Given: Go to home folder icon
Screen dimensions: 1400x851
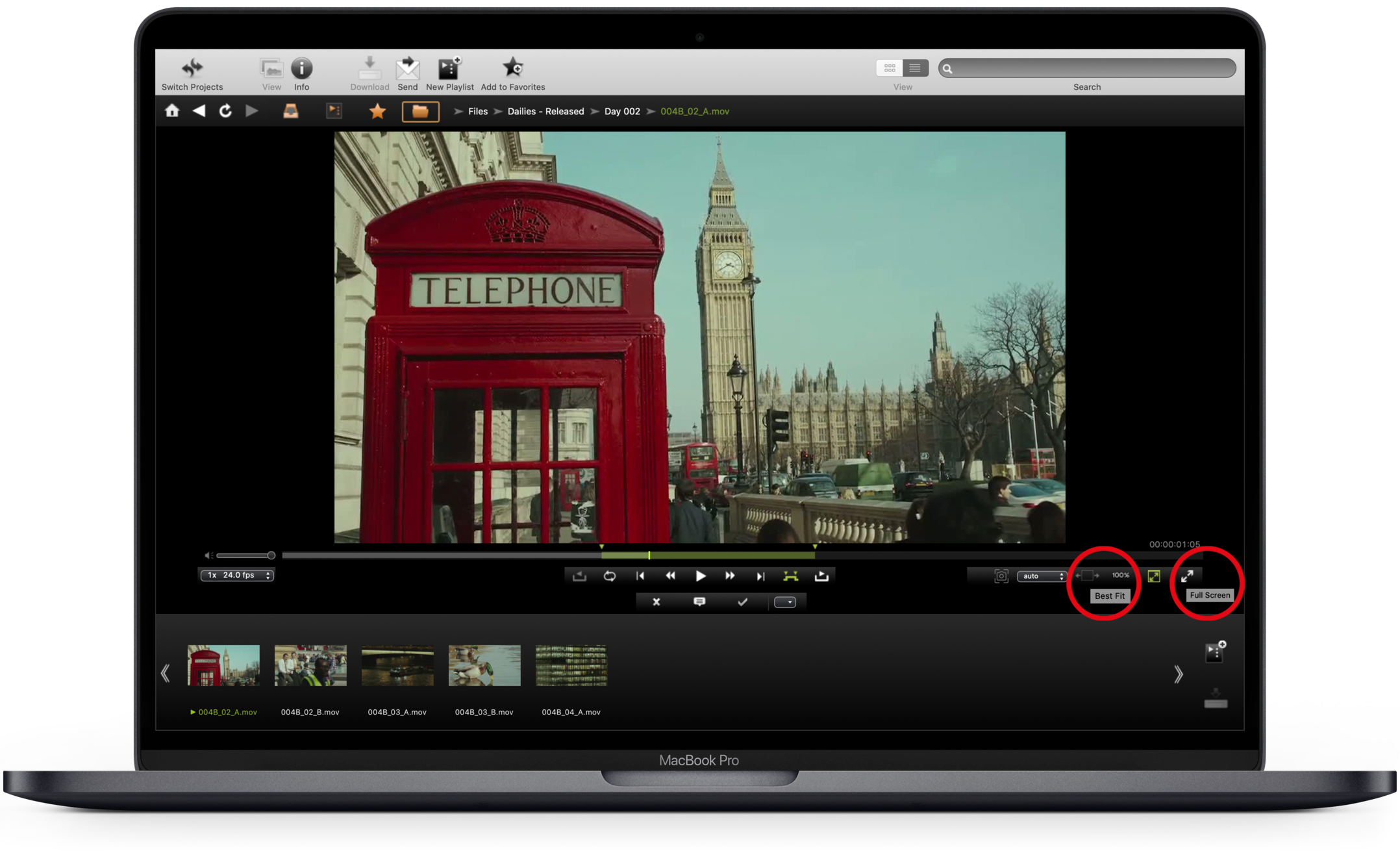Looking at the screenshot, I should (x=172, y=111).
